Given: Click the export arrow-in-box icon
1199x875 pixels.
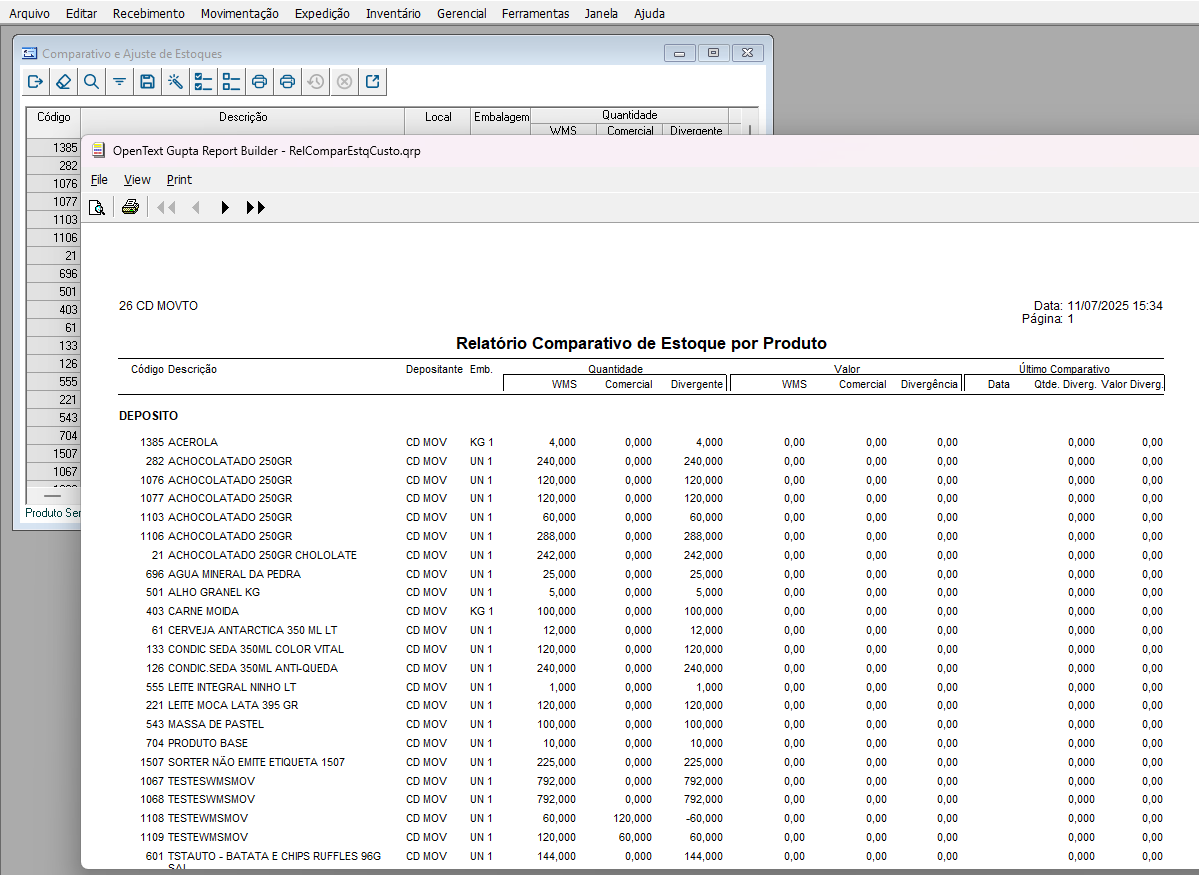Looking at the screenshot, I should [372, 82].
